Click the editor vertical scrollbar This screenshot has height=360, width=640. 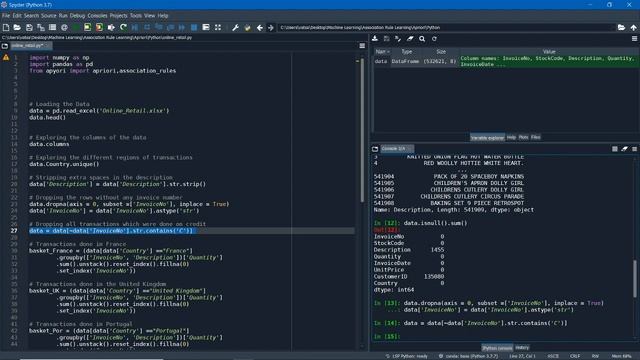click(x=362, y=131)
